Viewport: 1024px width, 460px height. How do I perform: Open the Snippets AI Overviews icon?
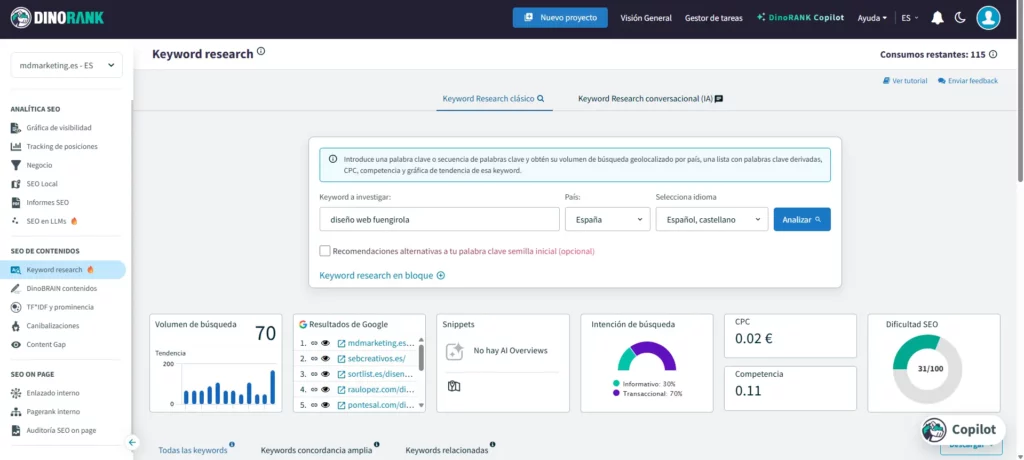point(454,351)
